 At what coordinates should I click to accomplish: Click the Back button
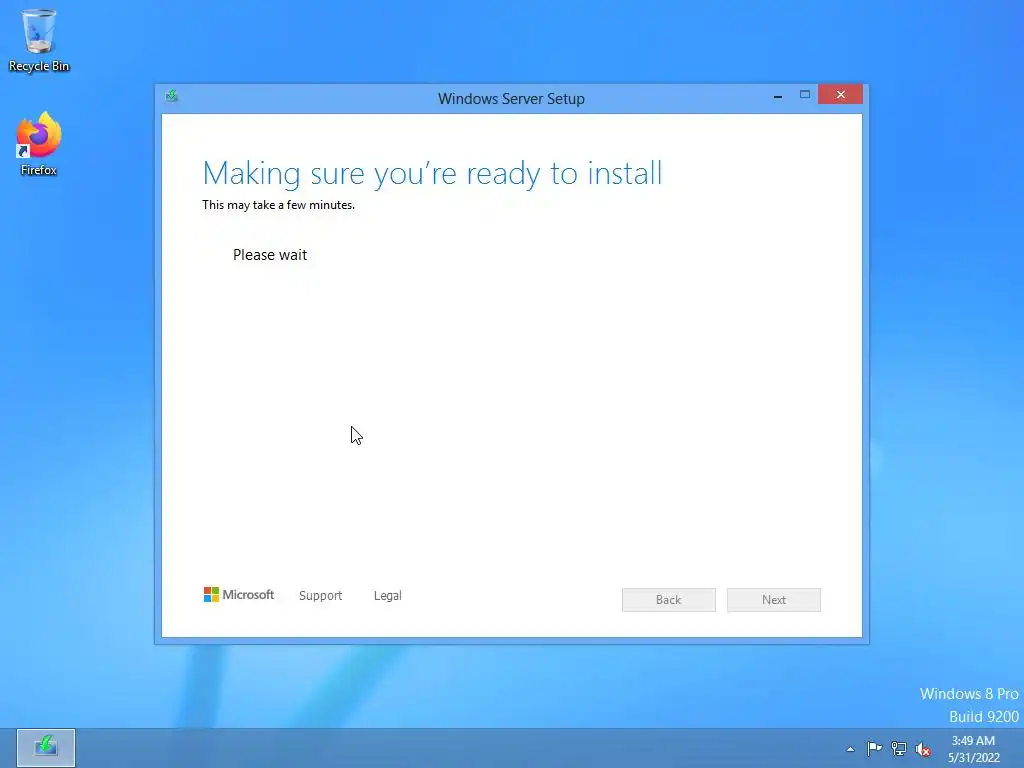tap(669, 600)
